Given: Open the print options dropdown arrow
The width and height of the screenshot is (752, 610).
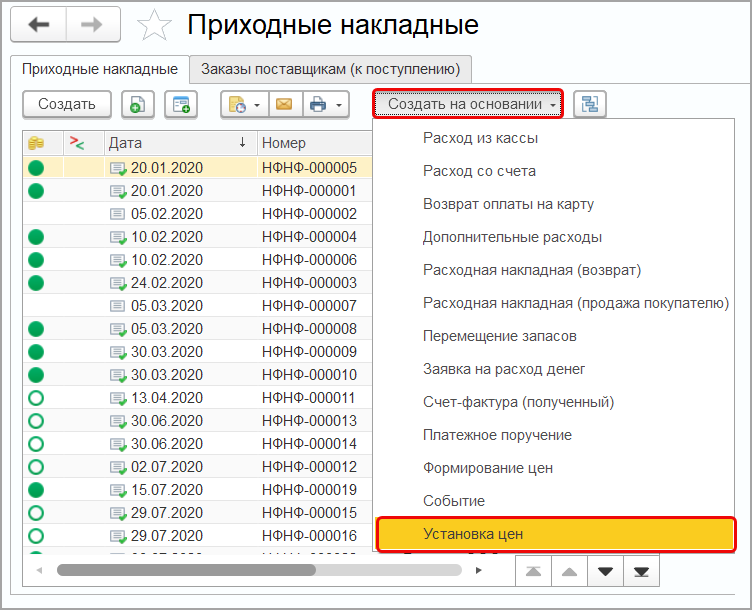Looking at the screenshot, I should (339, 105).
